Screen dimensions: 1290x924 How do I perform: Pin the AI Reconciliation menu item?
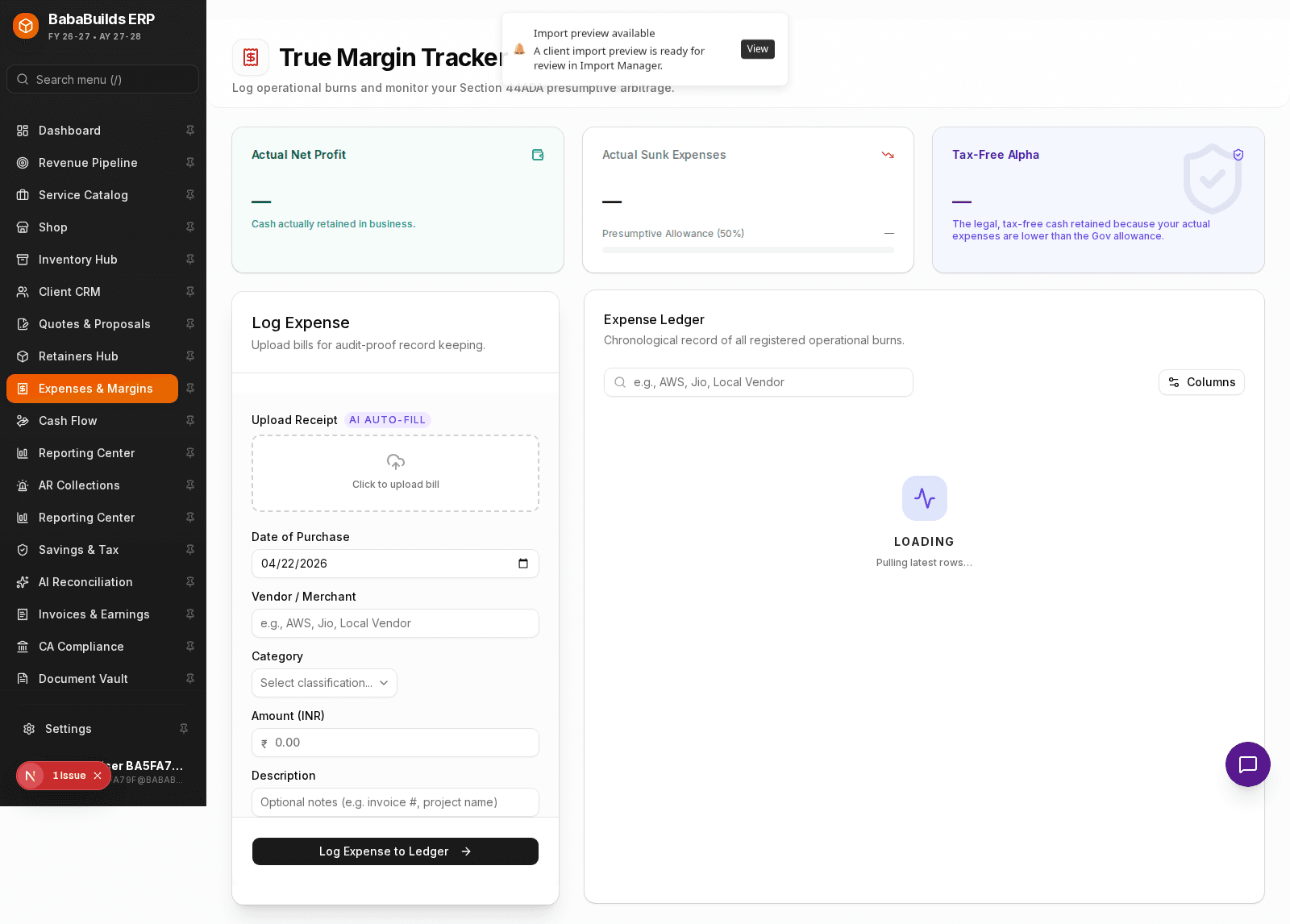(x=190, y=582)
